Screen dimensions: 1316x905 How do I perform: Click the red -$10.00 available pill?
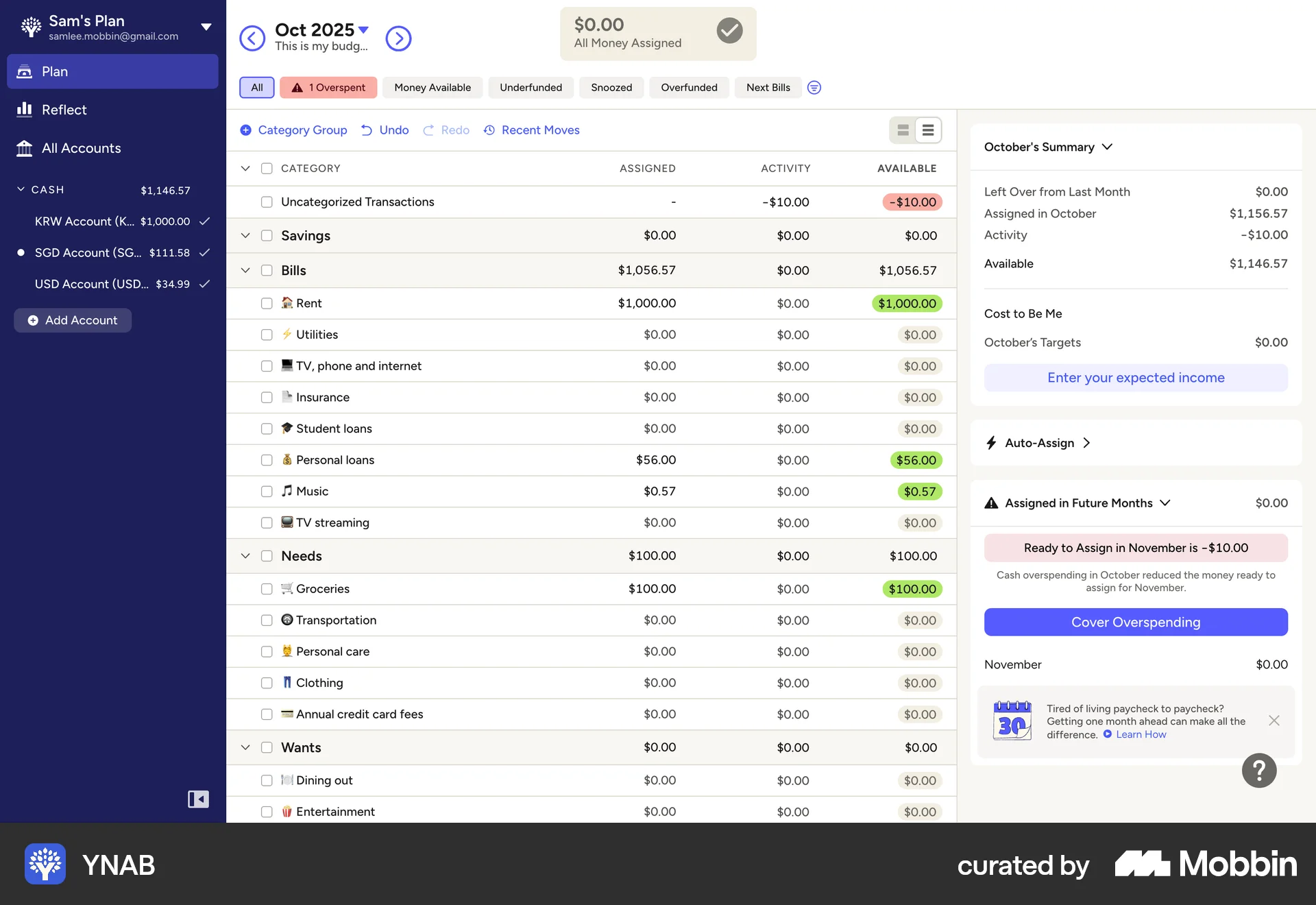(912, 202)
